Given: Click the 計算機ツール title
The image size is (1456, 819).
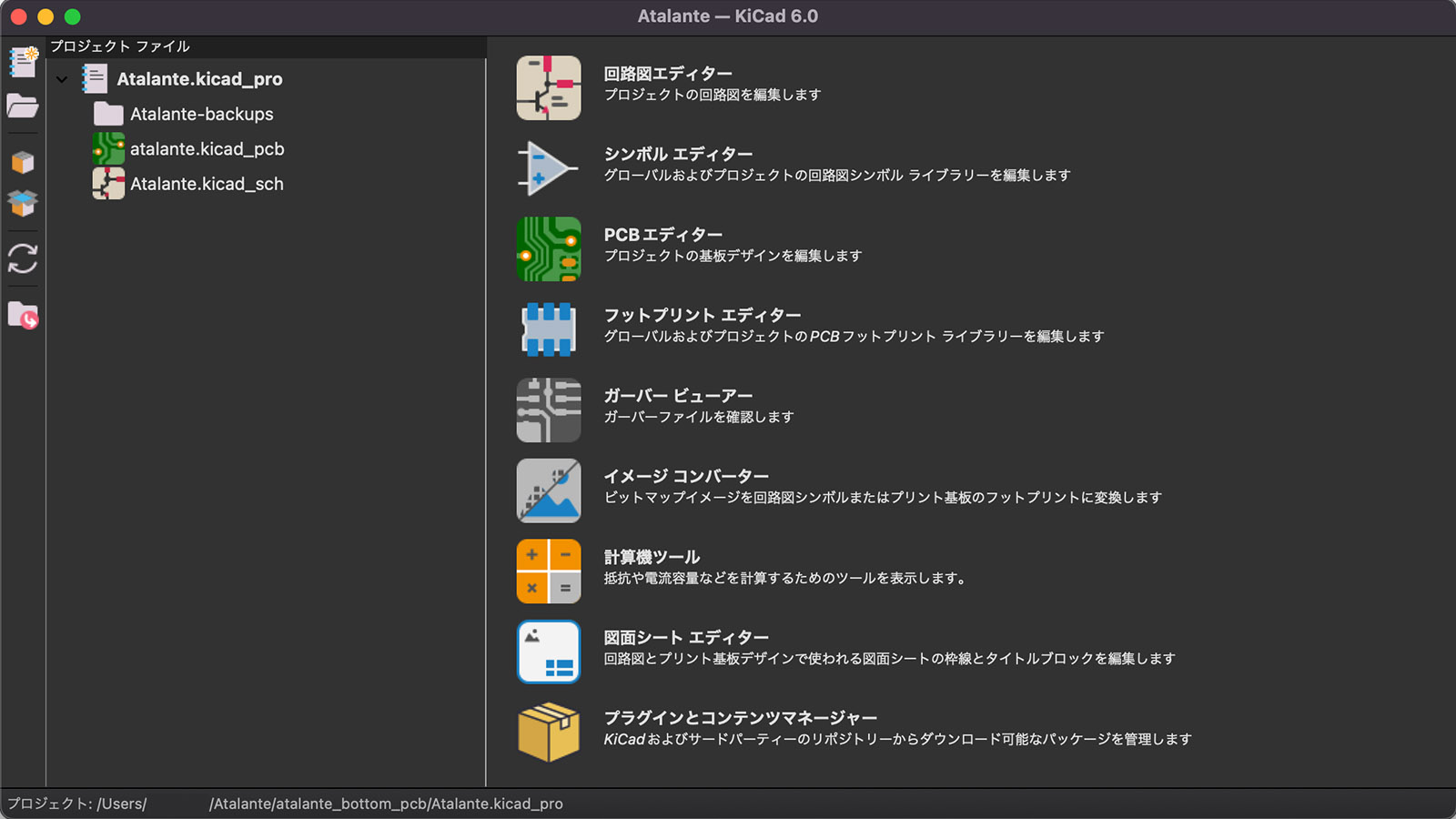Looking at the screenshot, I should point(652,557).
